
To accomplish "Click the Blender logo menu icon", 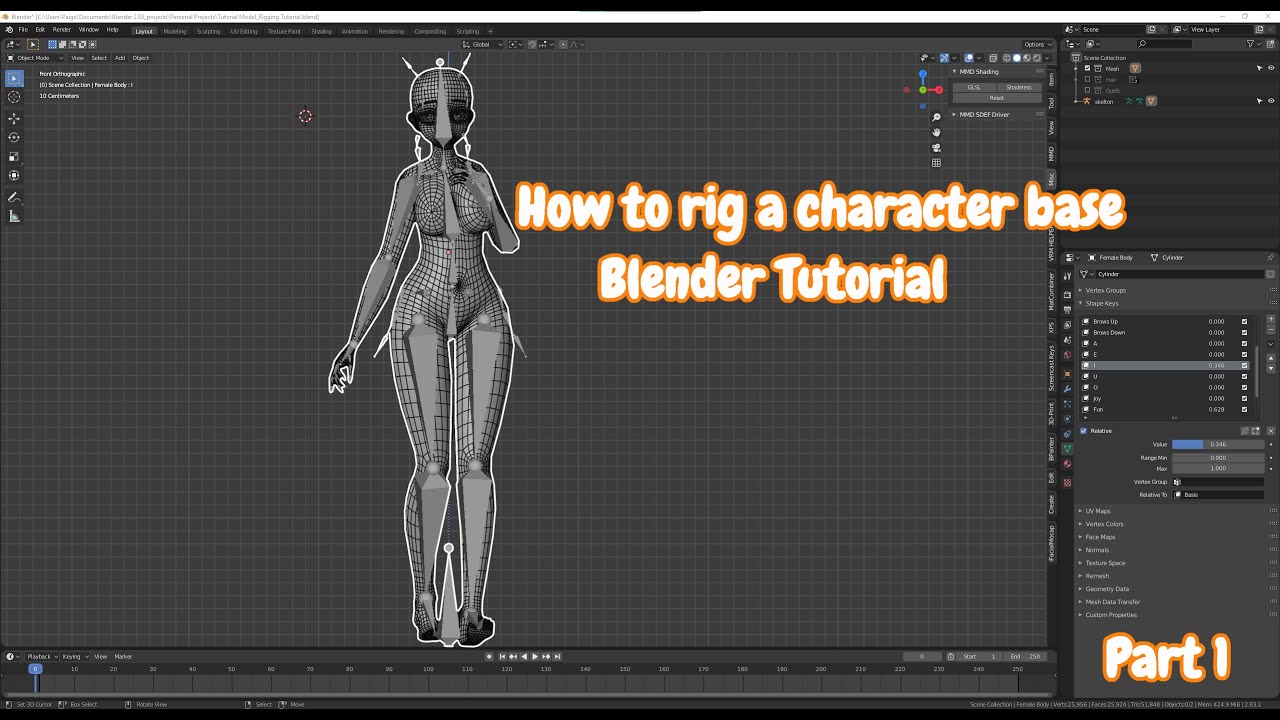I will pyautogui.click(x=9, y=30).
